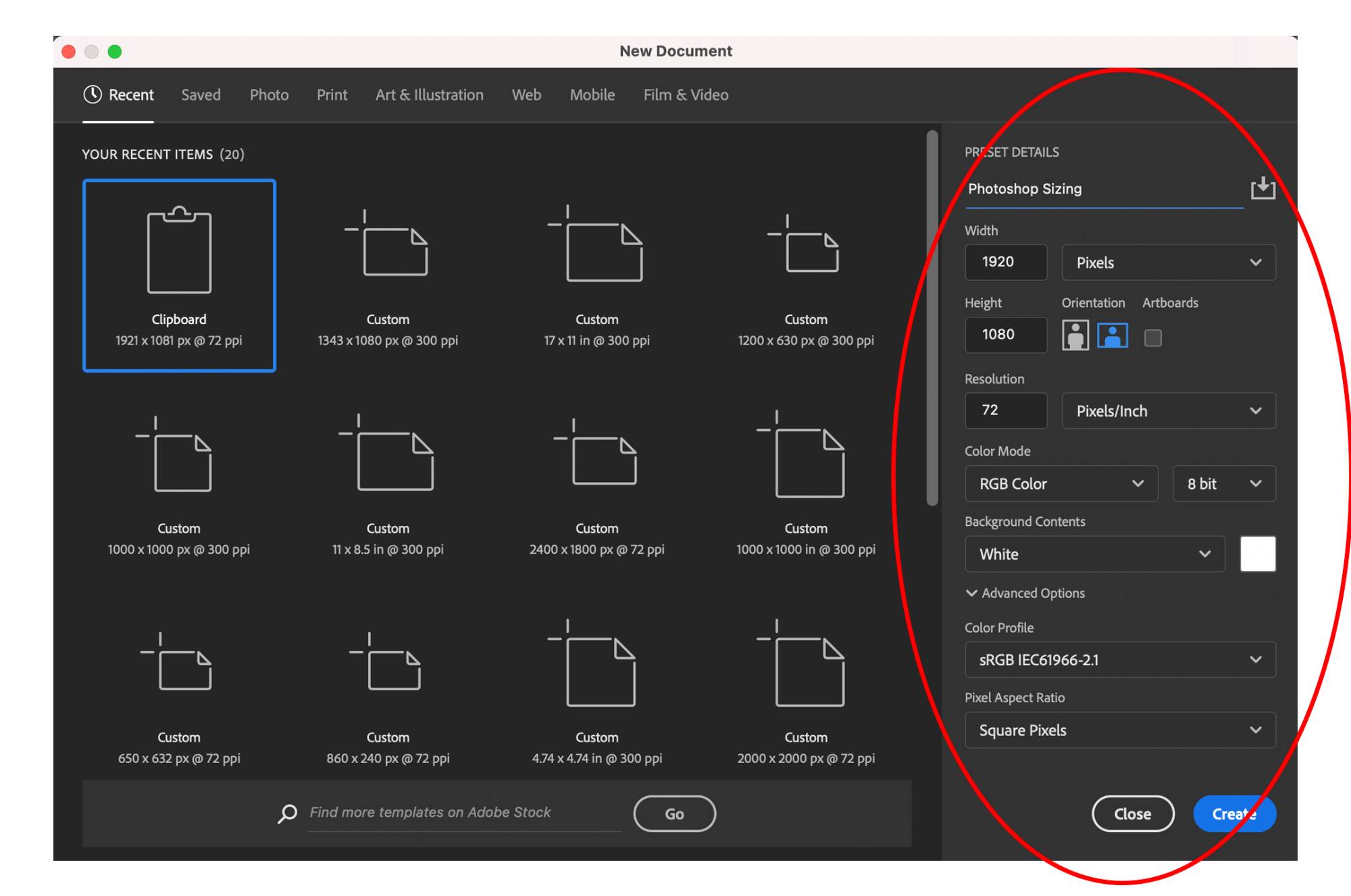Open the Art & Illustration tab
The height and width of the screenshot is (896, 1351).
[x=429, y=95]
